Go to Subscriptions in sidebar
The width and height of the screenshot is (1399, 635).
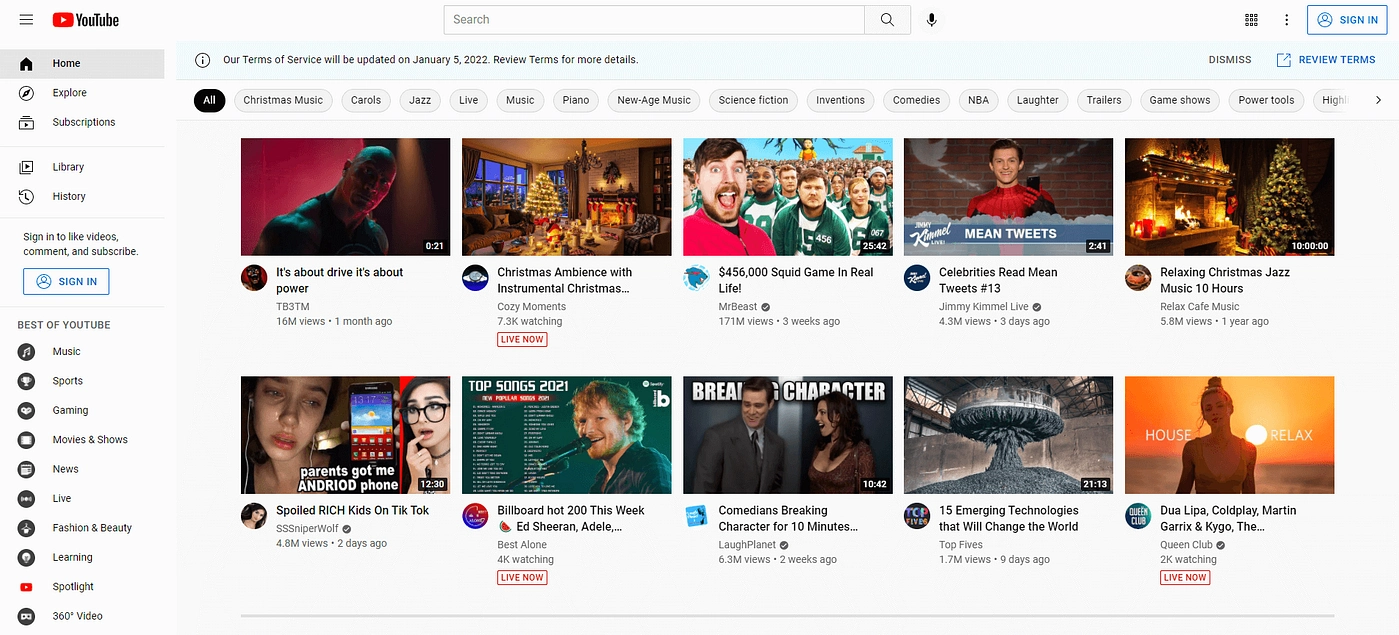pyautogui.click(x=82, y=122)
